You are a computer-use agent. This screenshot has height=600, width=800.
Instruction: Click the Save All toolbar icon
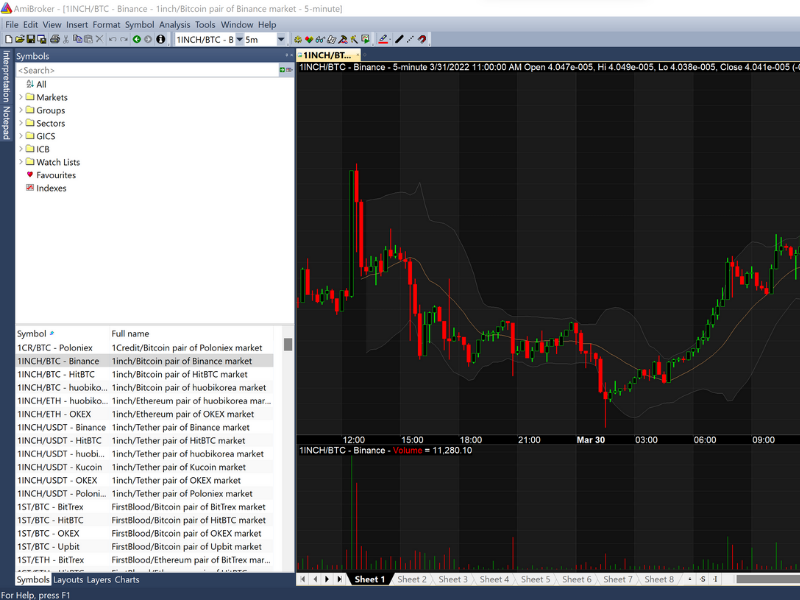[41, 39]
